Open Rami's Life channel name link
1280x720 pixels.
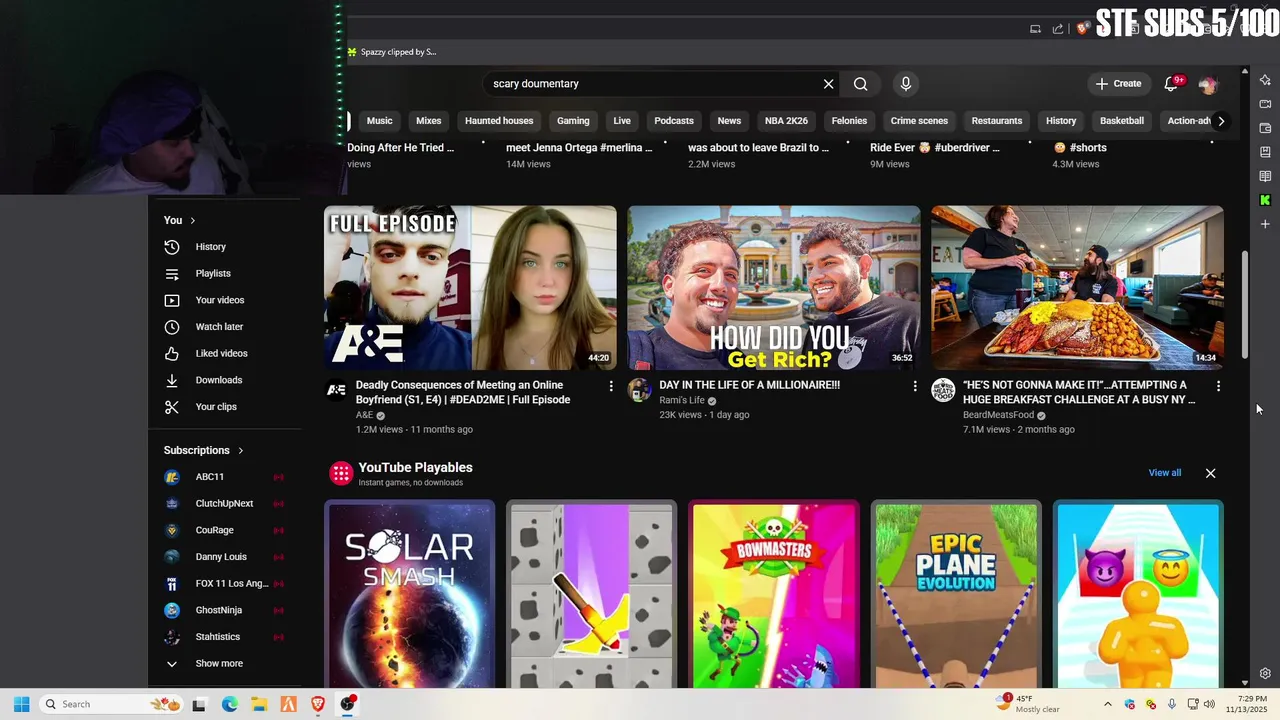(682, 400)
